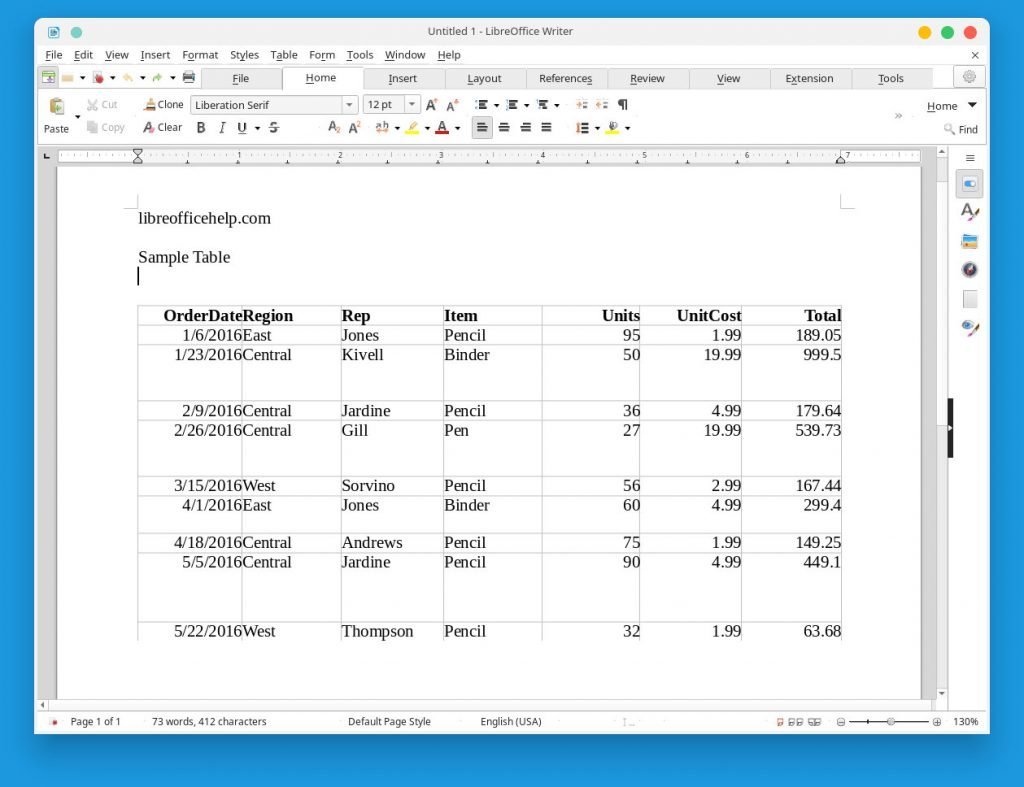Decrease paragraph indent
The width and height of the screenshot is (1024, 787).
pyautogui.click(x=601, y=104)
